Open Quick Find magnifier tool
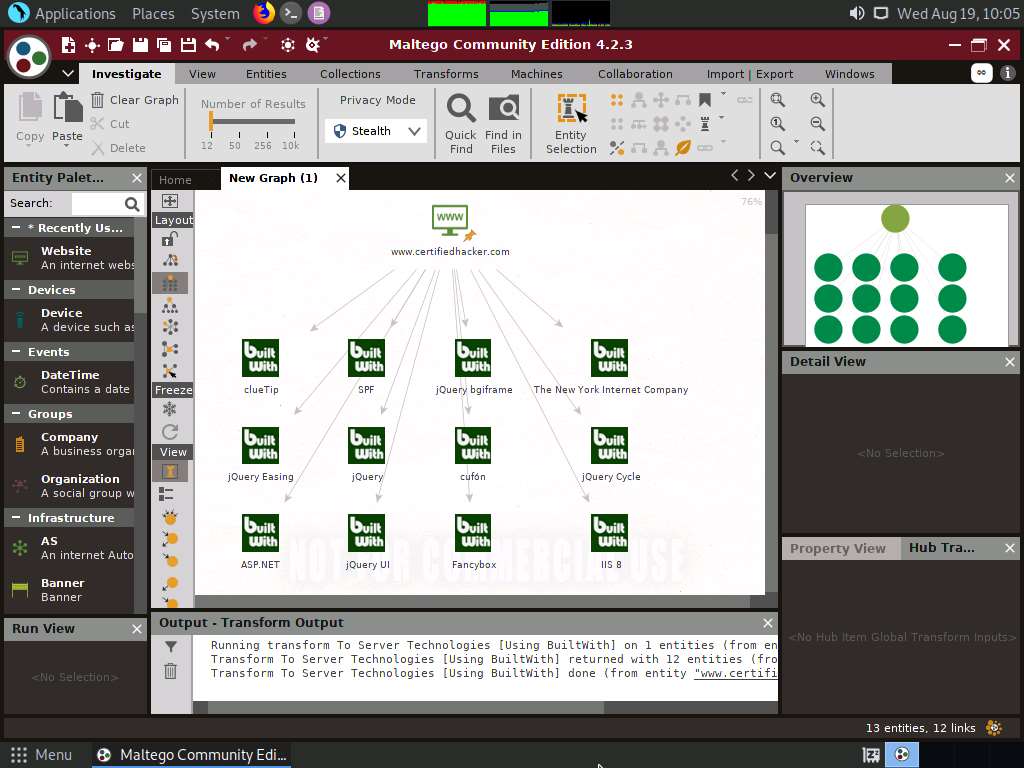The height and width of the screenshot is (768, 1024). click(x=461, y=123)
